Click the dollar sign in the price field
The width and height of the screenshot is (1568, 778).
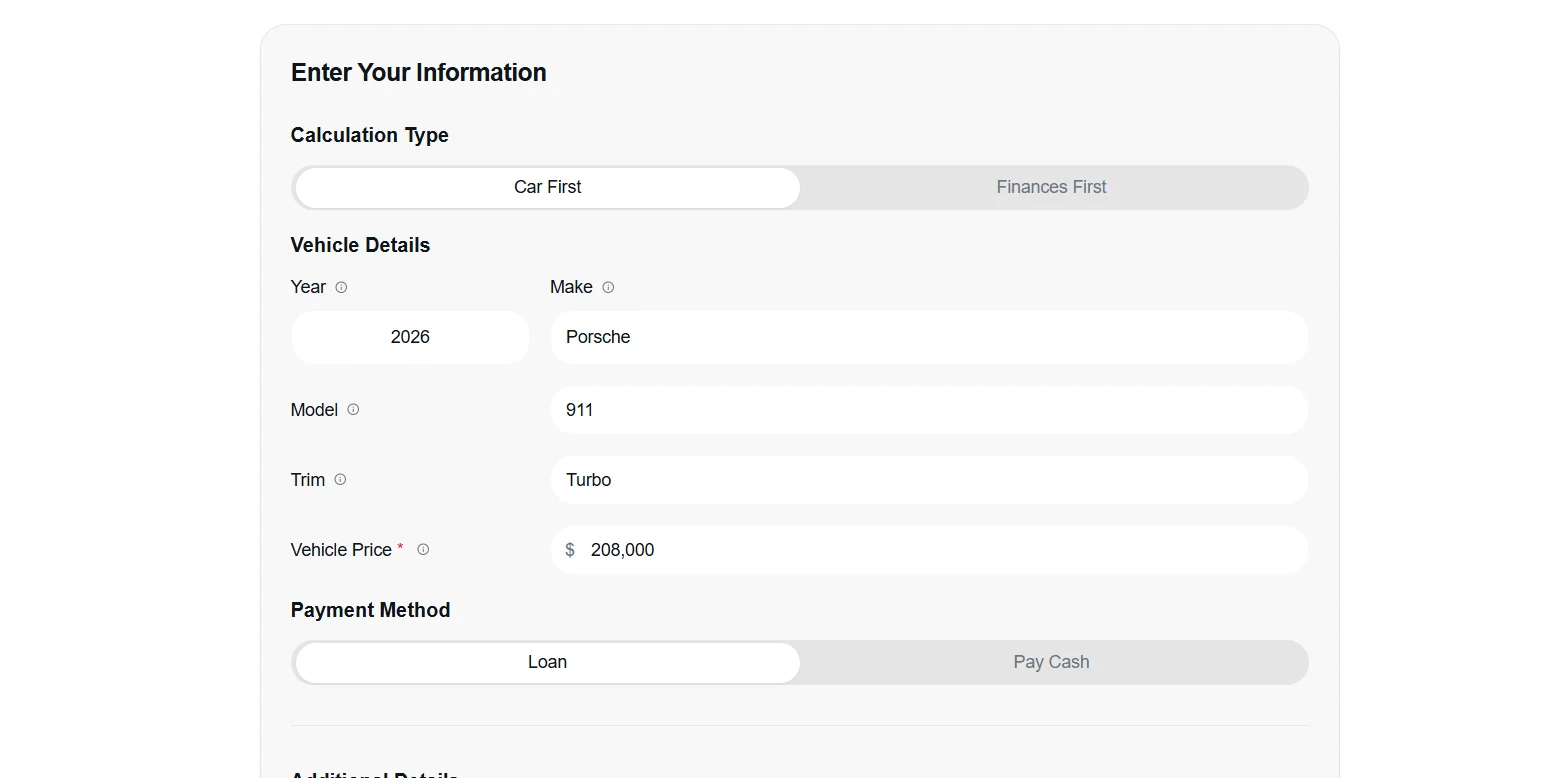click(x=570, y=550)
